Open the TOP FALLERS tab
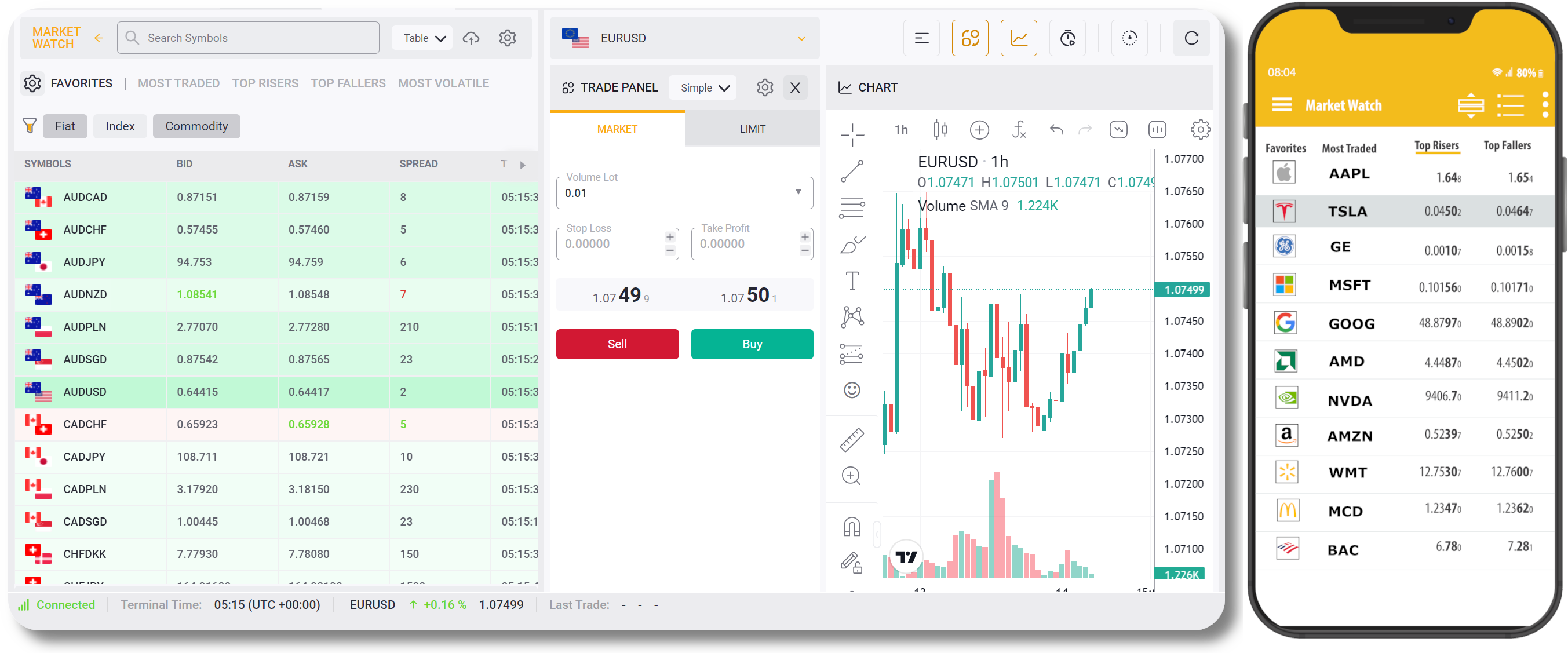This screenshot has width=1568, height=653. point(348,83)
